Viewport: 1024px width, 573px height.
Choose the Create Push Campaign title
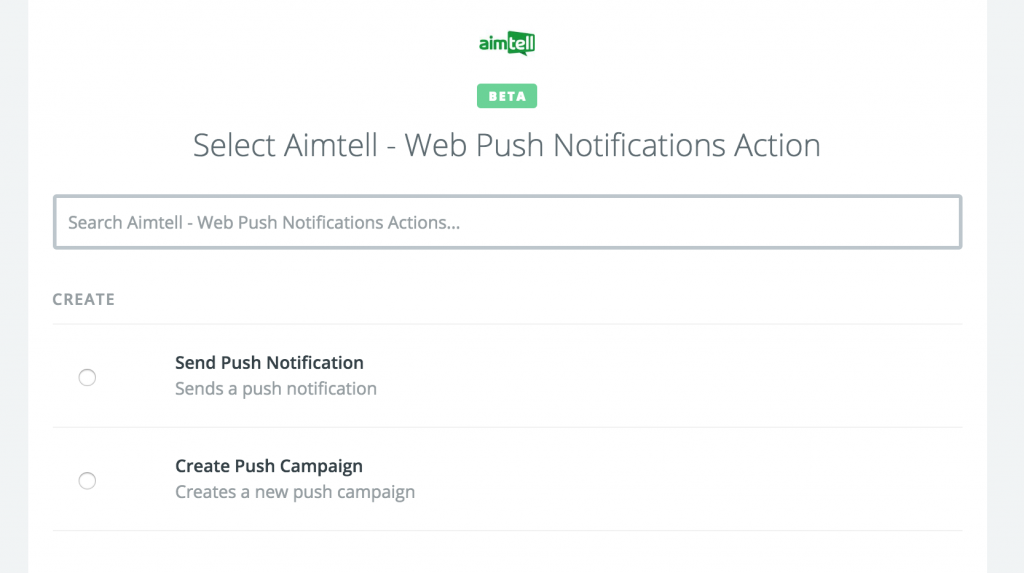click(268, 466)
